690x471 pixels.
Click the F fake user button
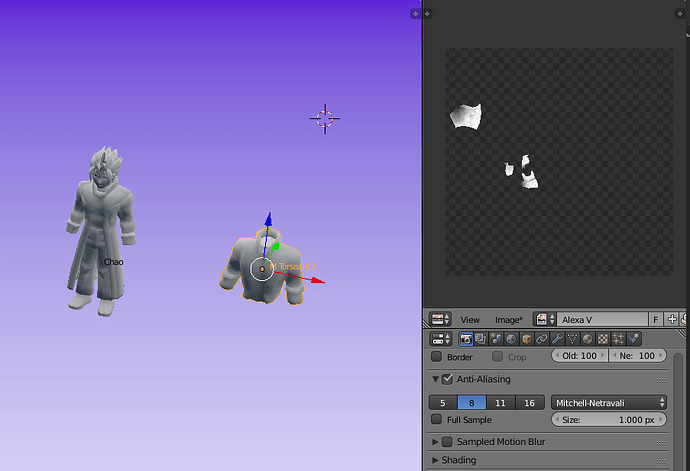pos(656,320)
